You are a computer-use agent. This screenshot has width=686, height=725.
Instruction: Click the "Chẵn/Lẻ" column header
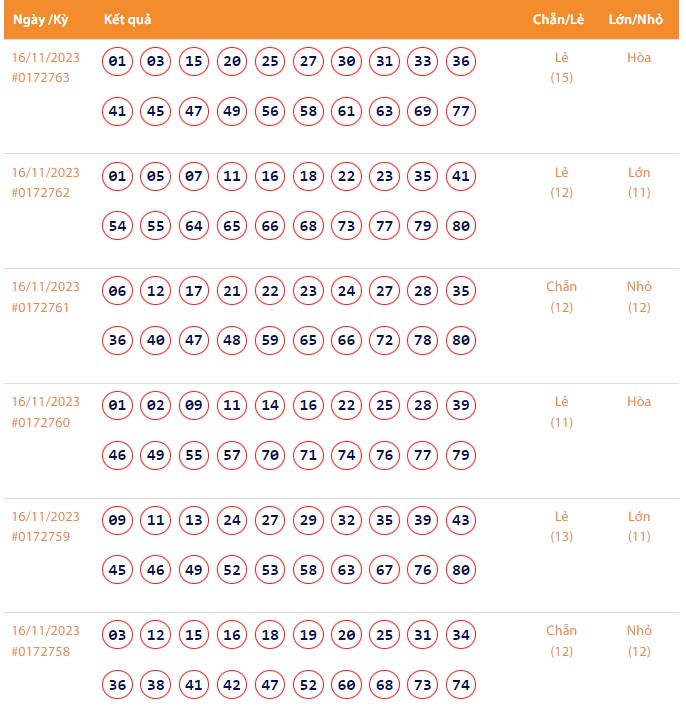559,20
